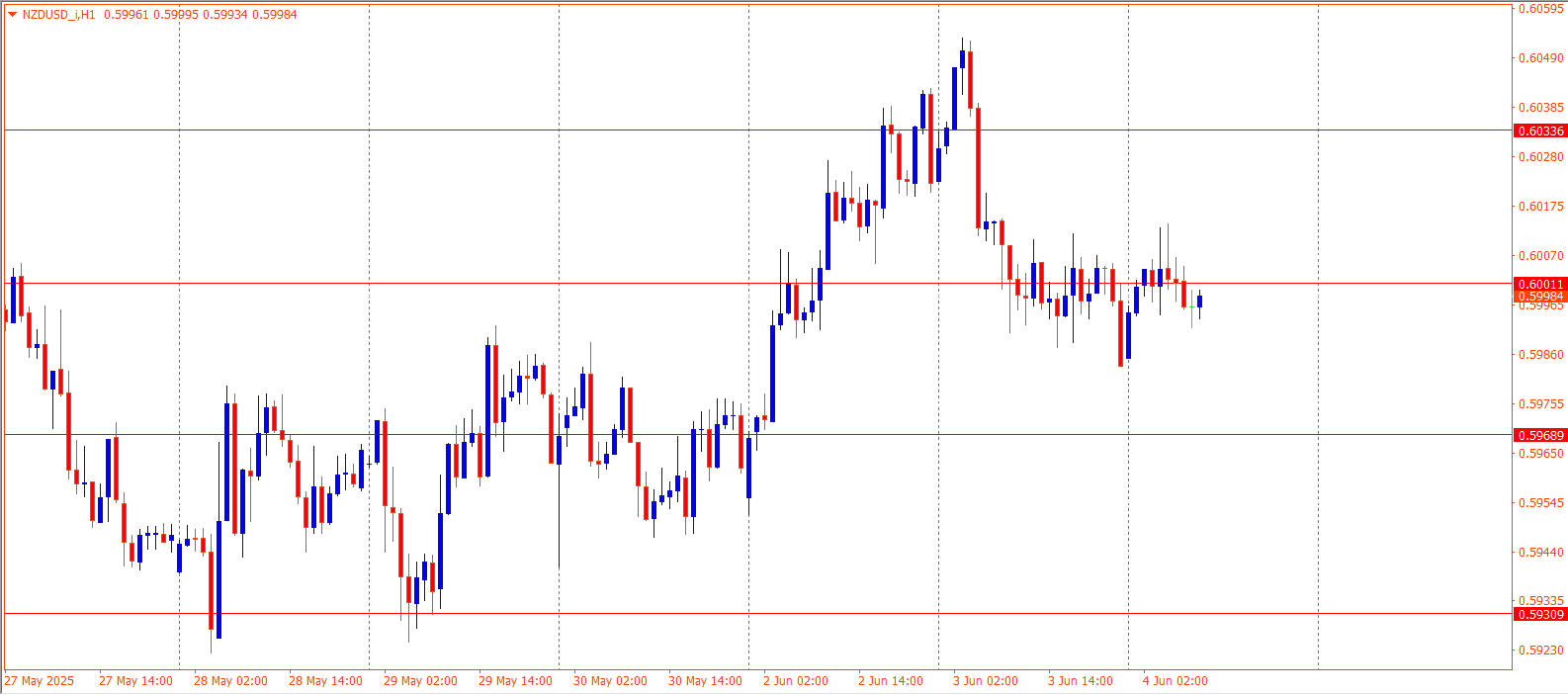Click the 4 Jun 02:00 time label

pos(1176,681)
